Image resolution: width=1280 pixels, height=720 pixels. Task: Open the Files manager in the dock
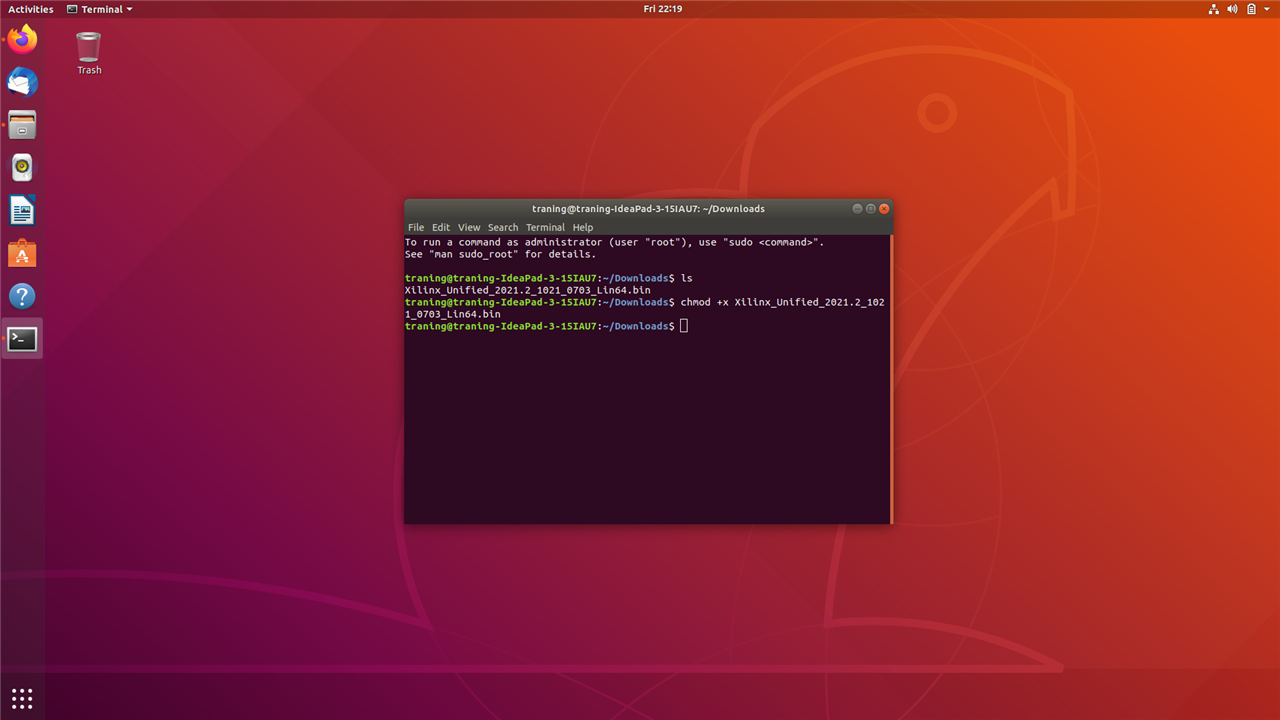pos(22,125)
